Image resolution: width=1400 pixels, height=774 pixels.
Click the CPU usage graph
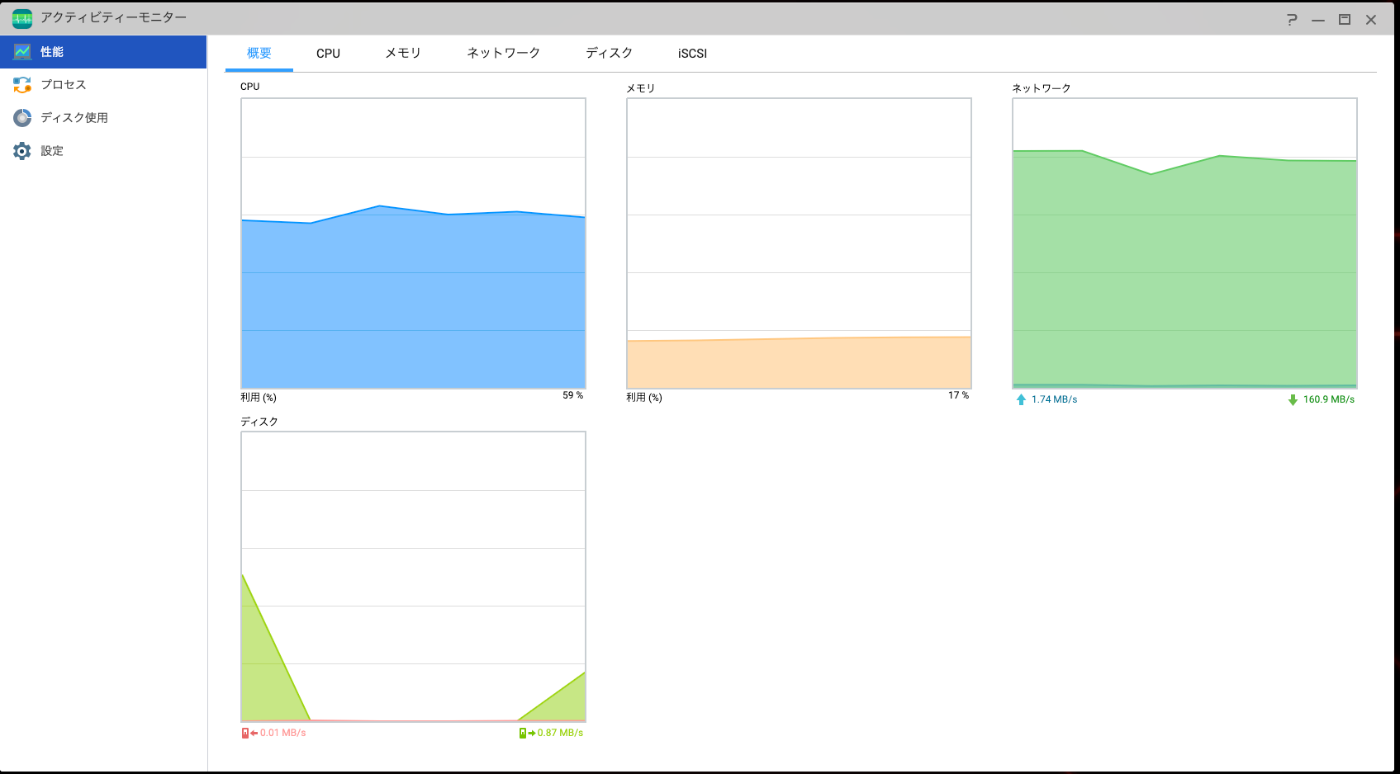pyautogui.click(x=413, y=243)
